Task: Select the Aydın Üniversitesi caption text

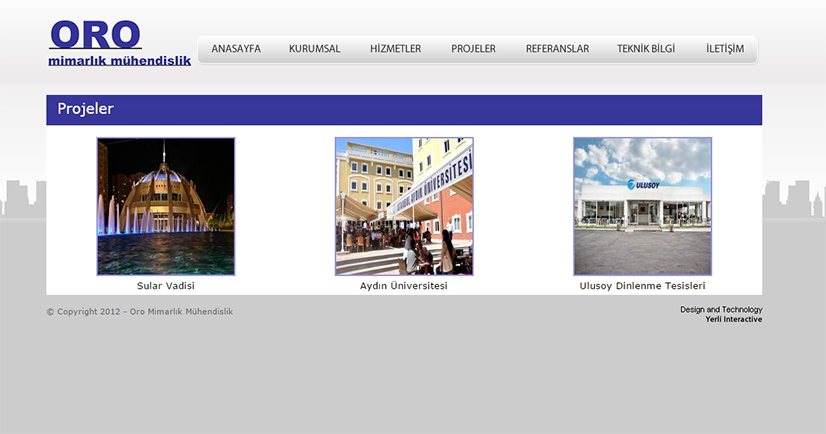Action: tap(404, 286)
